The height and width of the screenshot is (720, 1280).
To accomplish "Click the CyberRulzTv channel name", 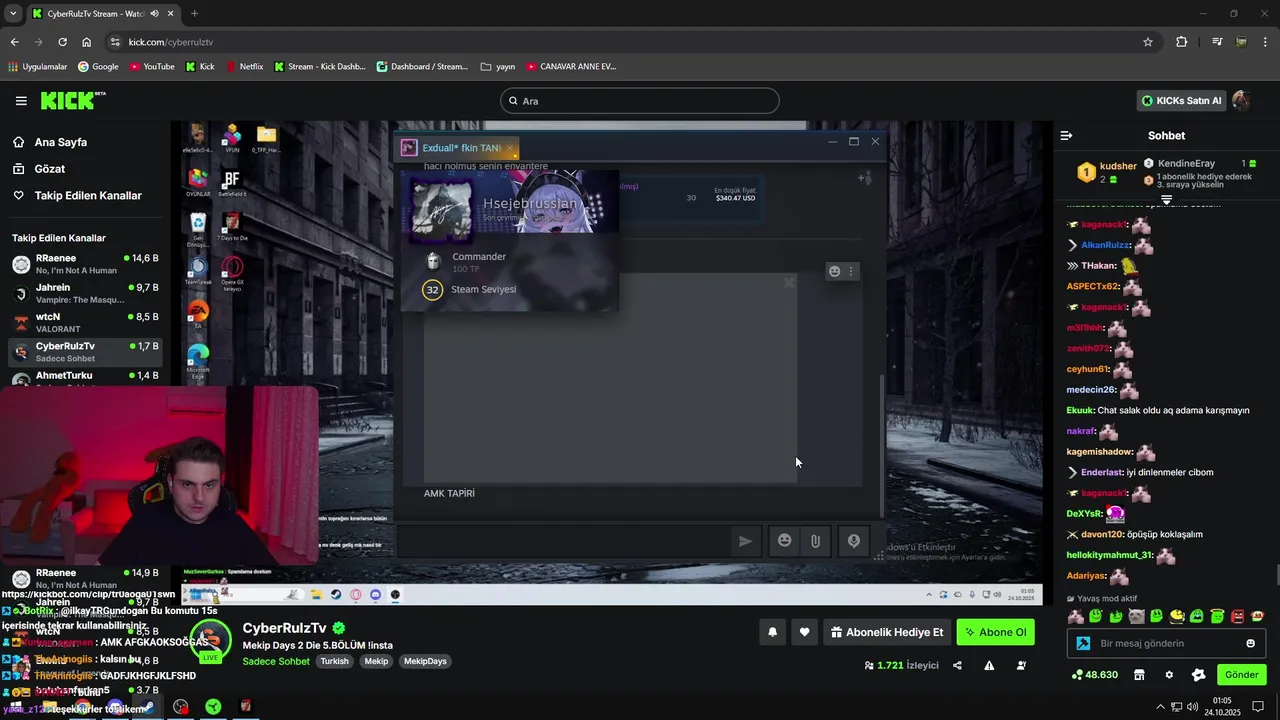I will (284, 628).
